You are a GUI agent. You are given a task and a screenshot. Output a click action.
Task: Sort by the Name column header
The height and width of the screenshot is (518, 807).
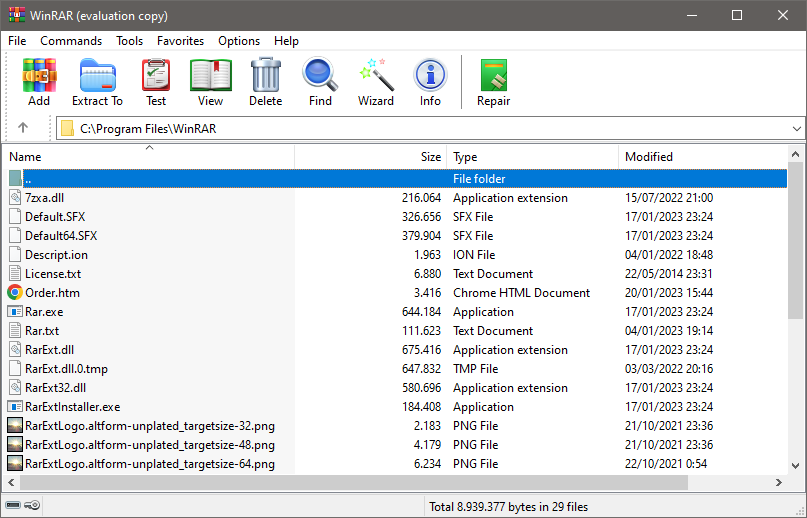[x=149, y=157]
